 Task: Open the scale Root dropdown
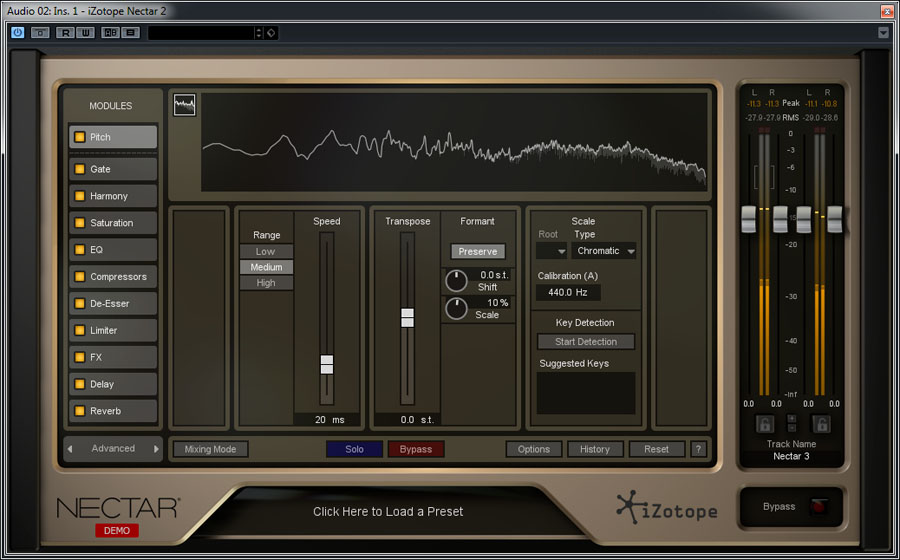tap(552, 251)
